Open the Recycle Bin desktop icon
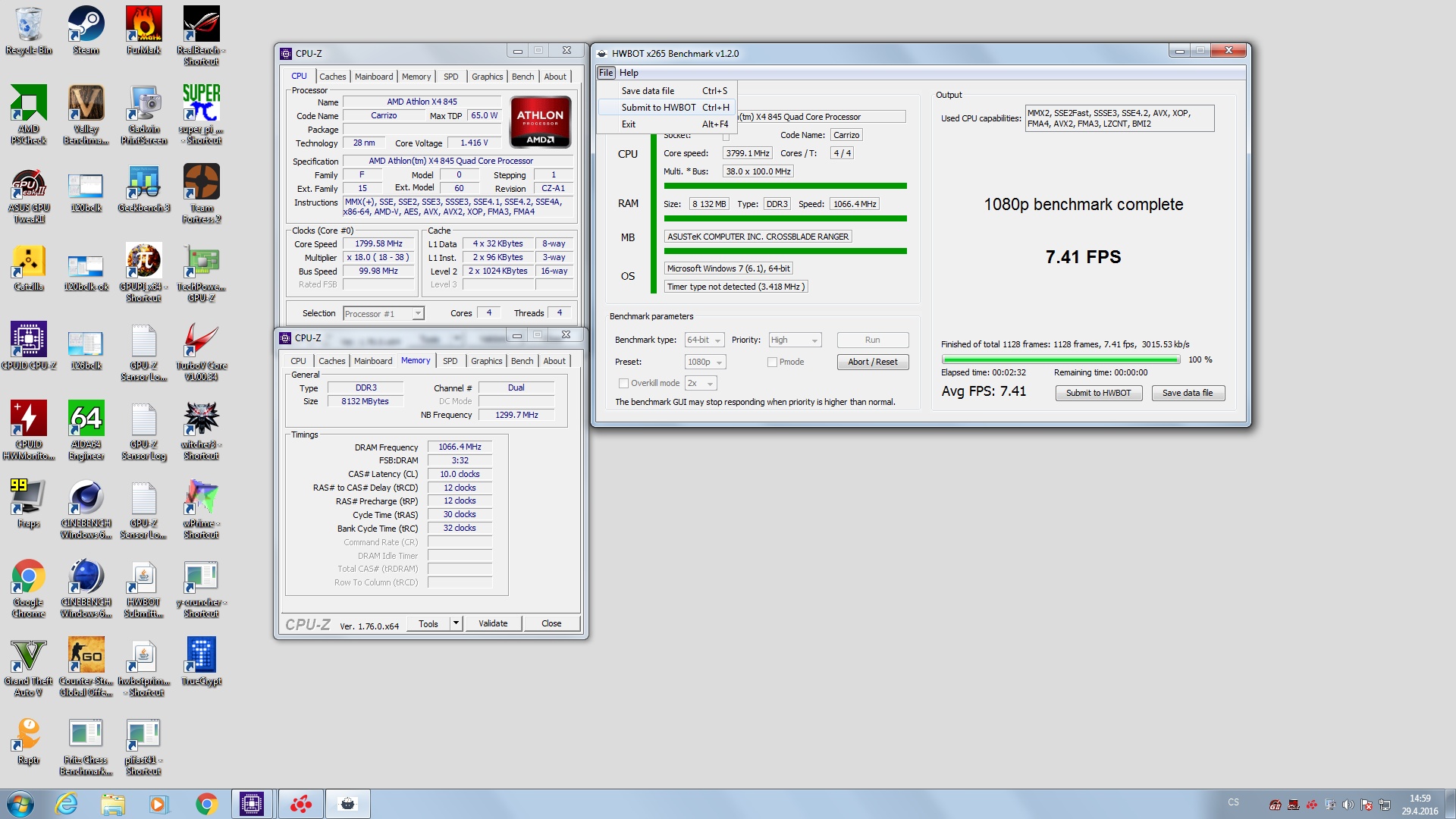This screenshot has width=1456, height=819. (29, 30)
